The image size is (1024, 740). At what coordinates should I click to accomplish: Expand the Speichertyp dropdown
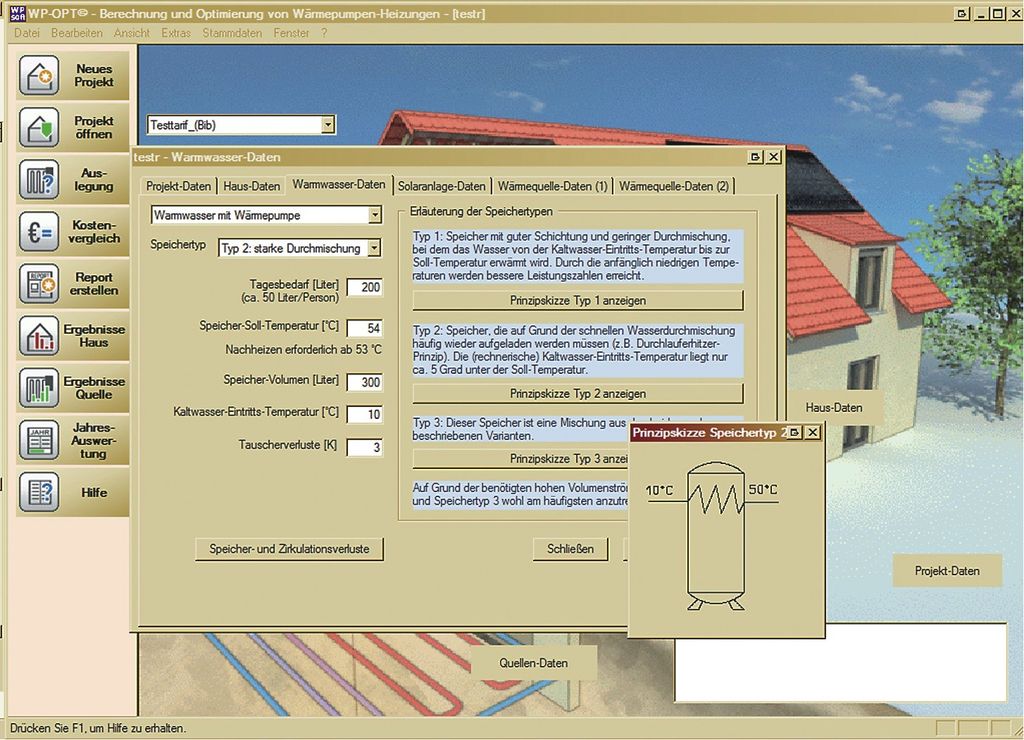tap(374, 248)
